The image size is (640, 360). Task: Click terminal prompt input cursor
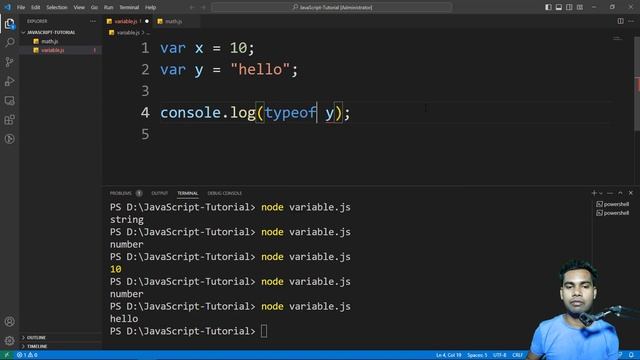[x=264, y=331]
